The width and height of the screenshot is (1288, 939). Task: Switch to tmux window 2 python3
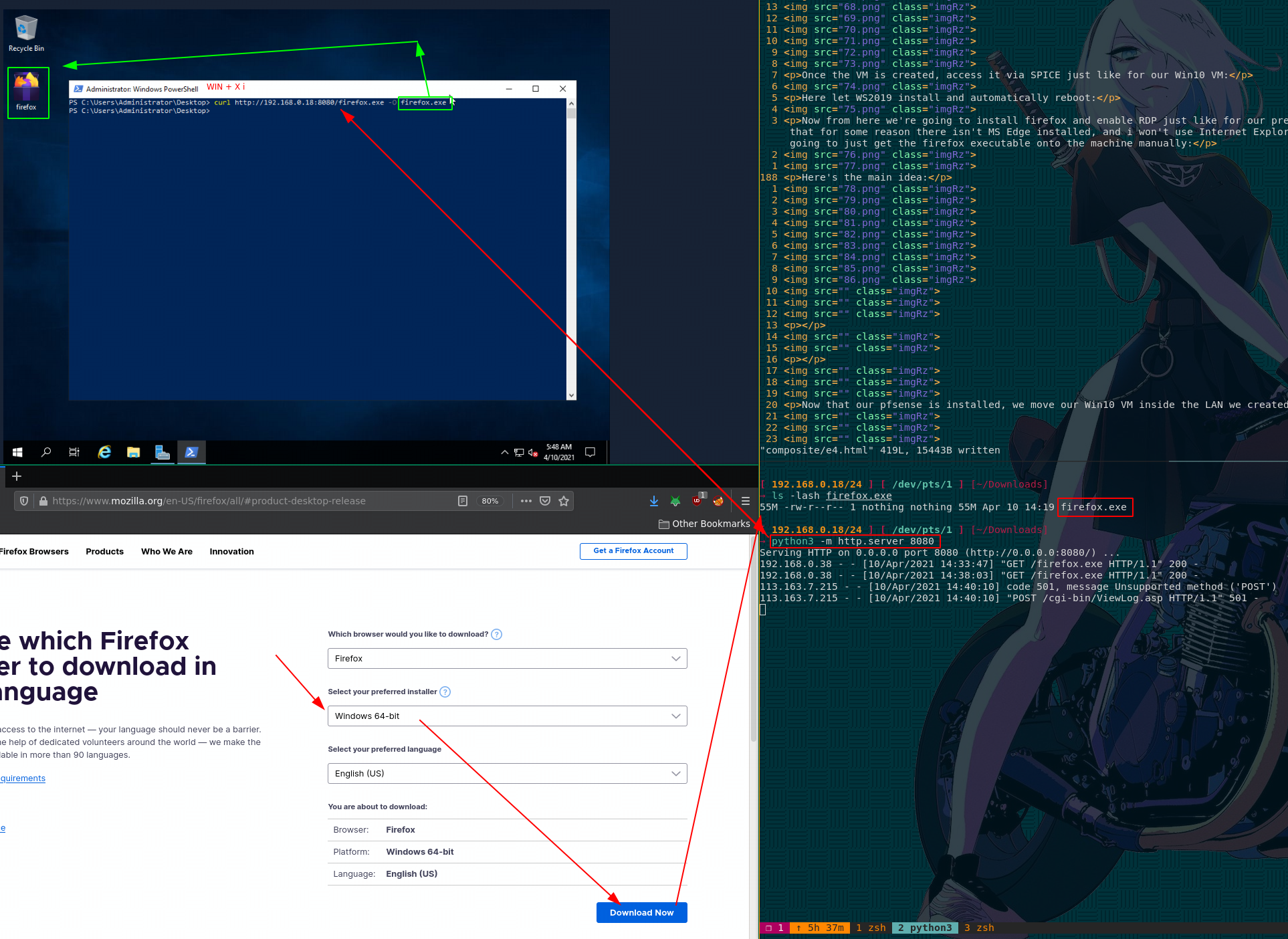[x=925, y=928]
